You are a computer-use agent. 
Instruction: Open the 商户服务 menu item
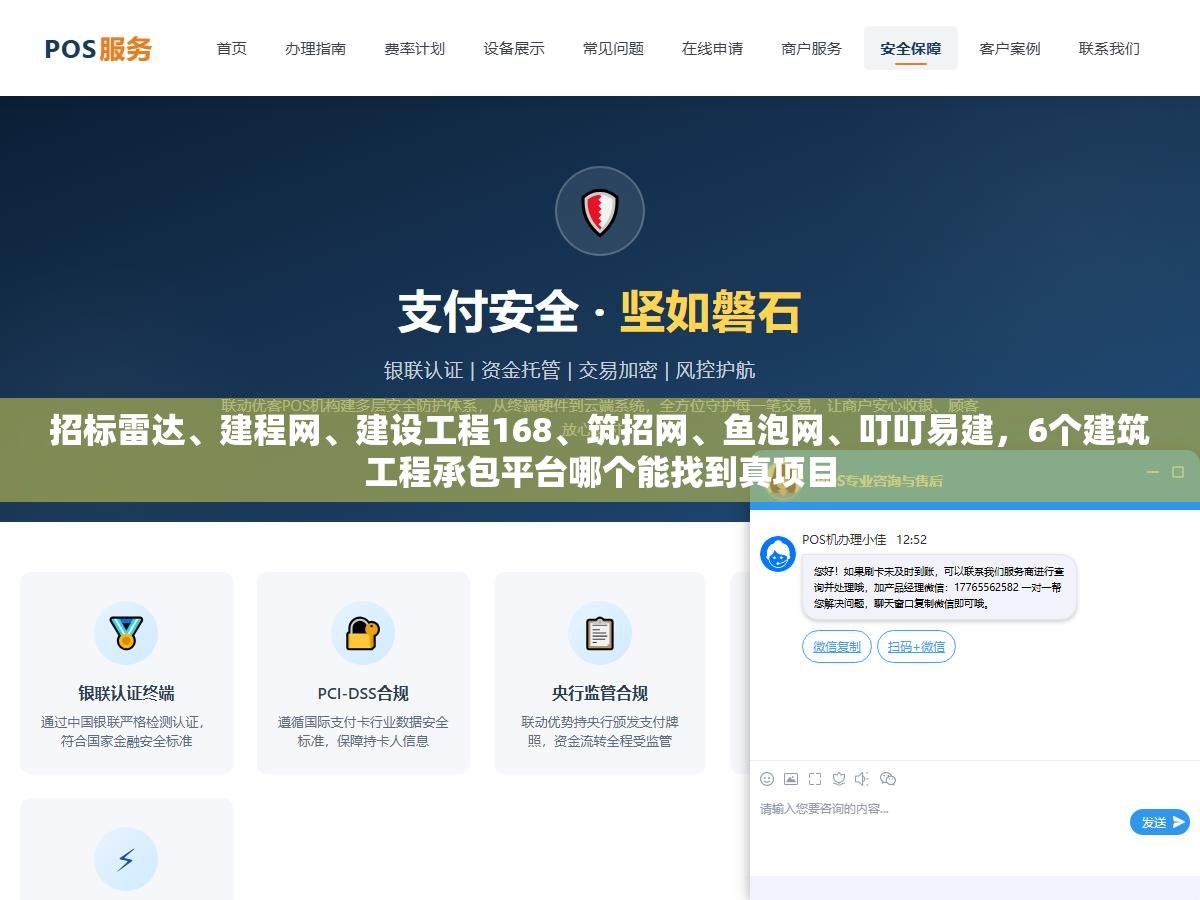(811, 48)
